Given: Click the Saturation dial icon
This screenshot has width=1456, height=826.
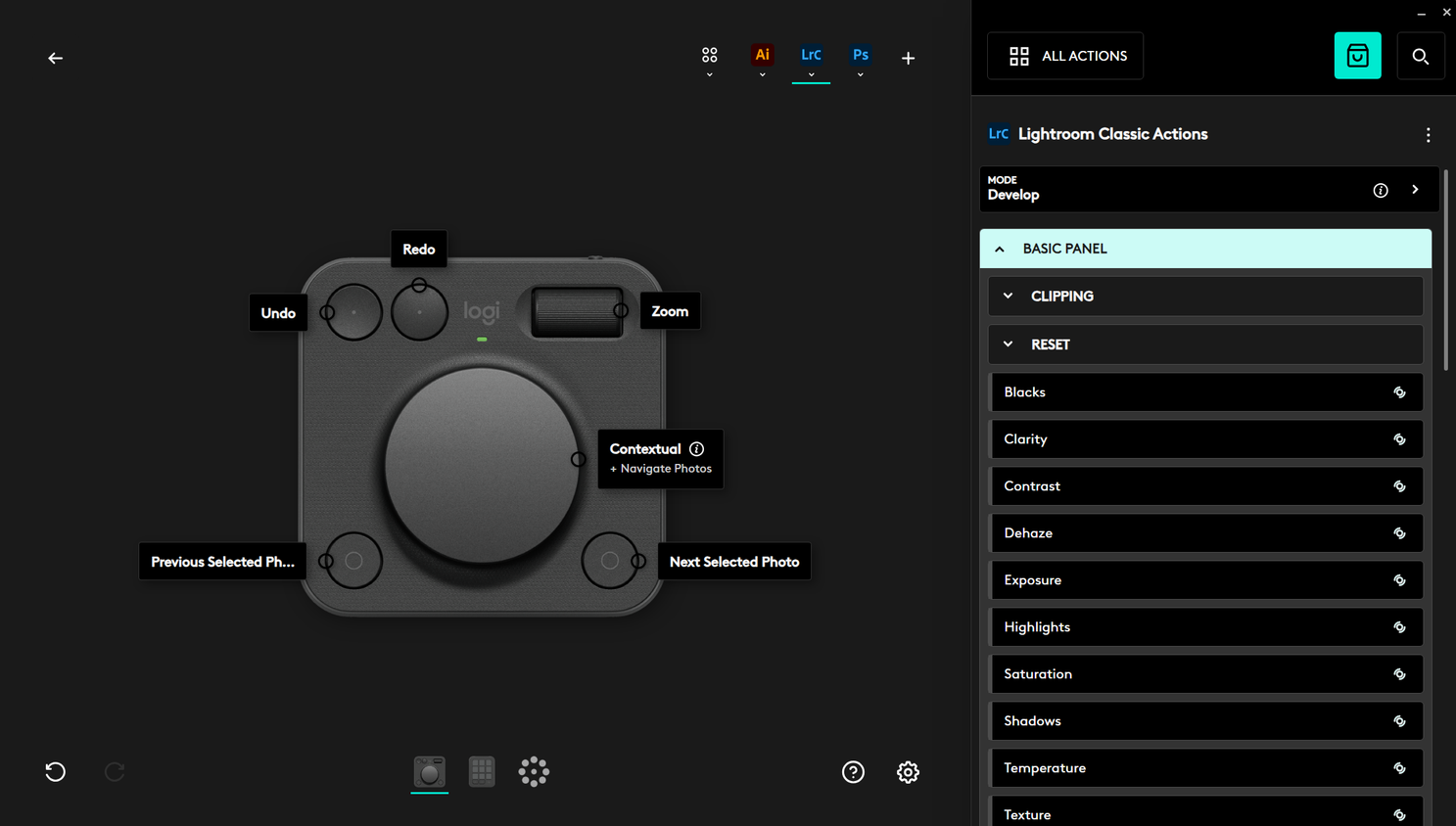Looking at the screenshot, I should click(x=1400, y=674).
